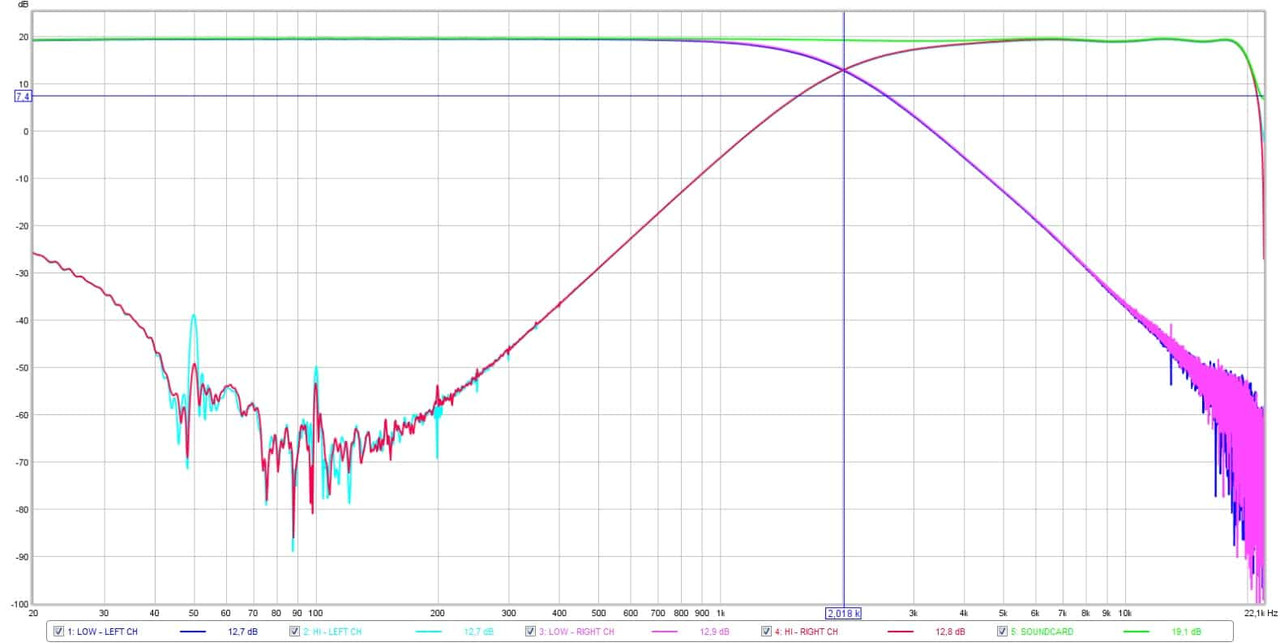Image resolution: width=1280 pixels, height=643 pixels.
Task: Click the 12,9 dB LOW - RIGHT CH readout
Action: tap(714, 632)
